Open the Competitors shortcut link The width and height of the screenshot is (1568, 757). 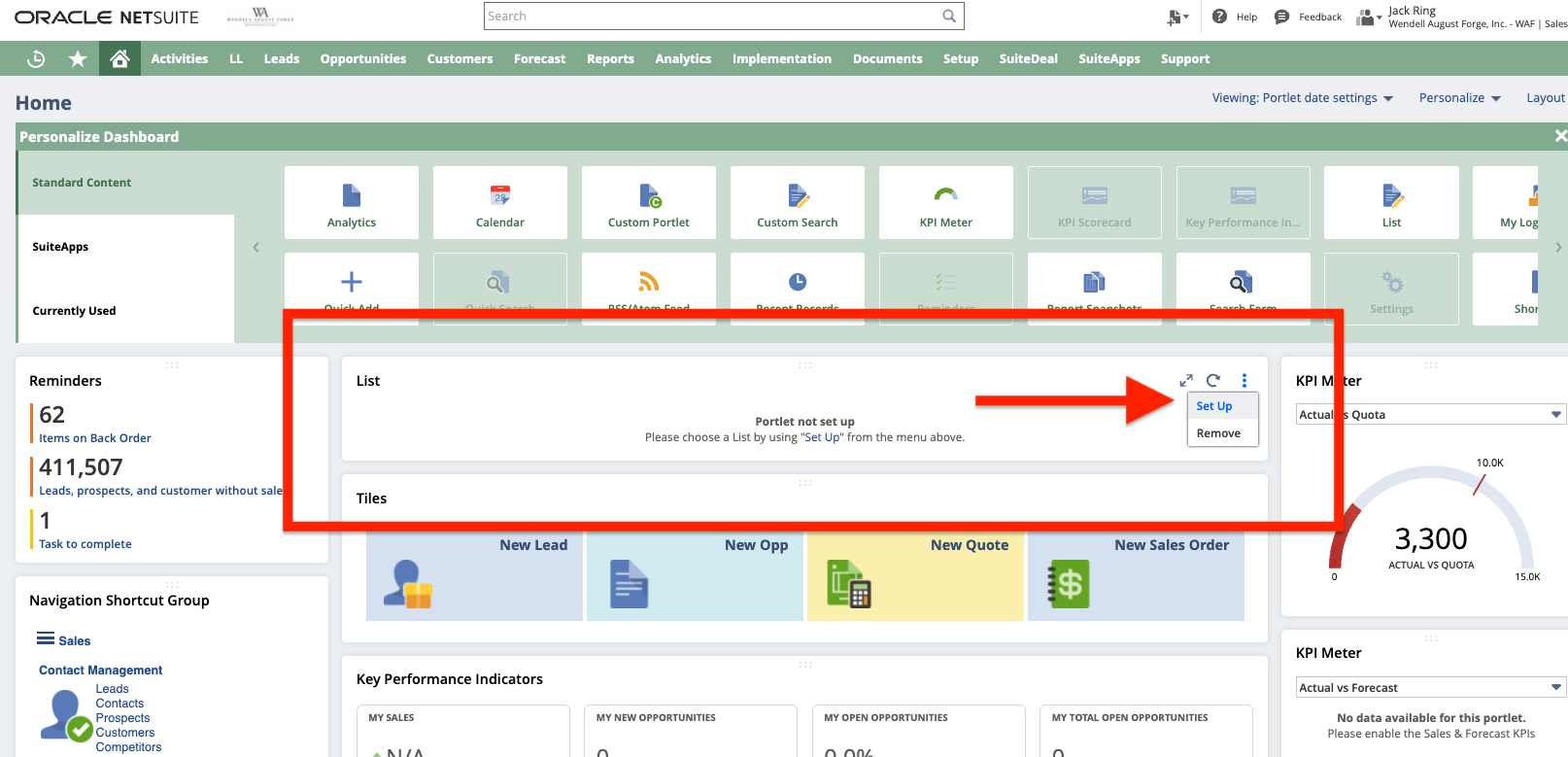pos(128,747)
